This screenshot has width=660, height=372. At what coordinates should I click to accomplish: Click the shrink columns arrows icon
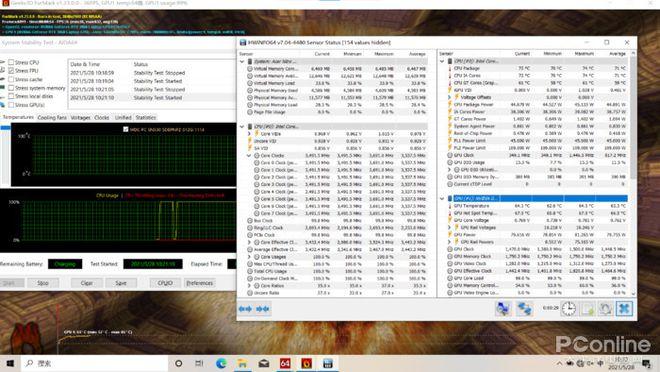click(263, 309)
